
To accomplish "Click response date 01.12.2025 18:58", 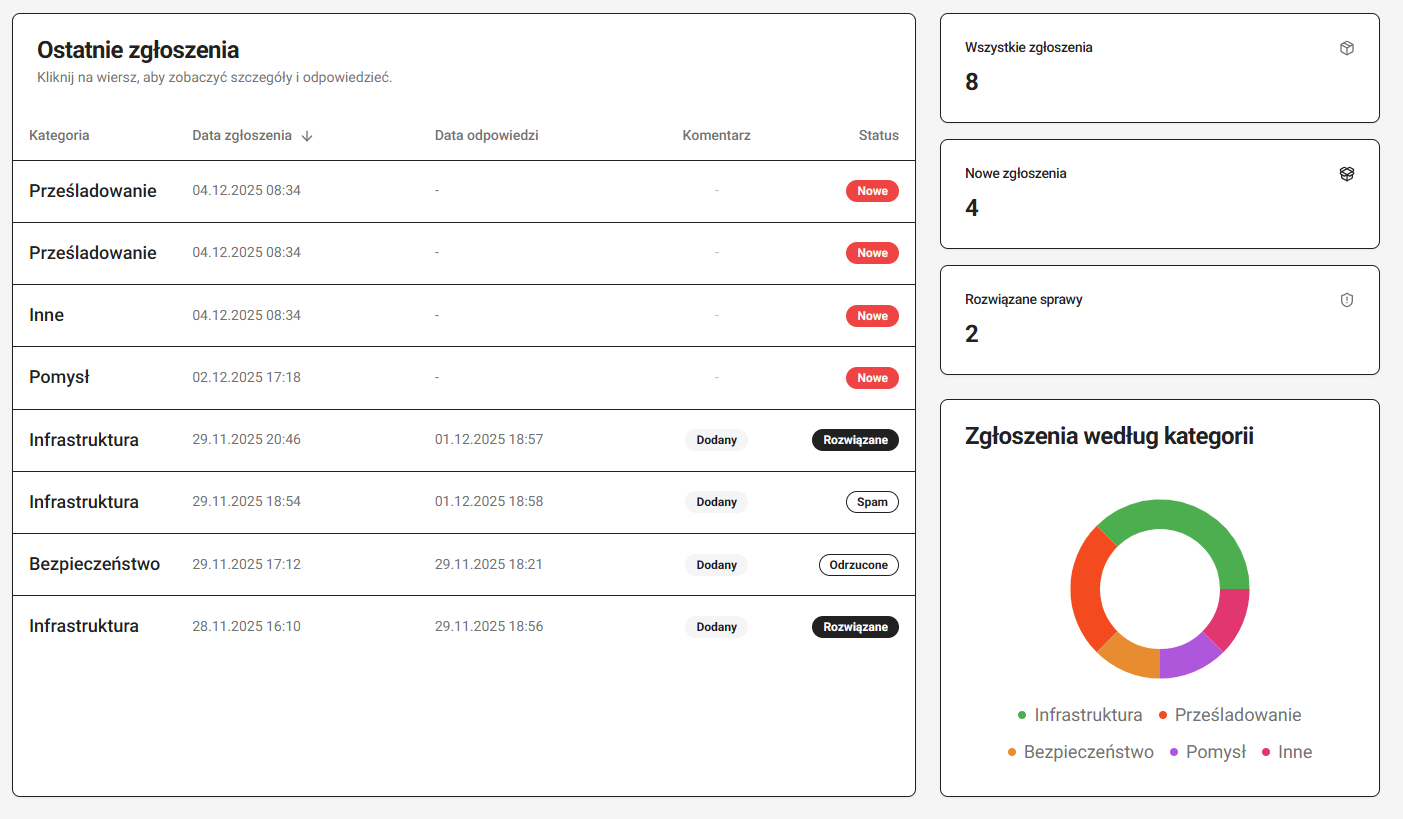I will 489,502.
